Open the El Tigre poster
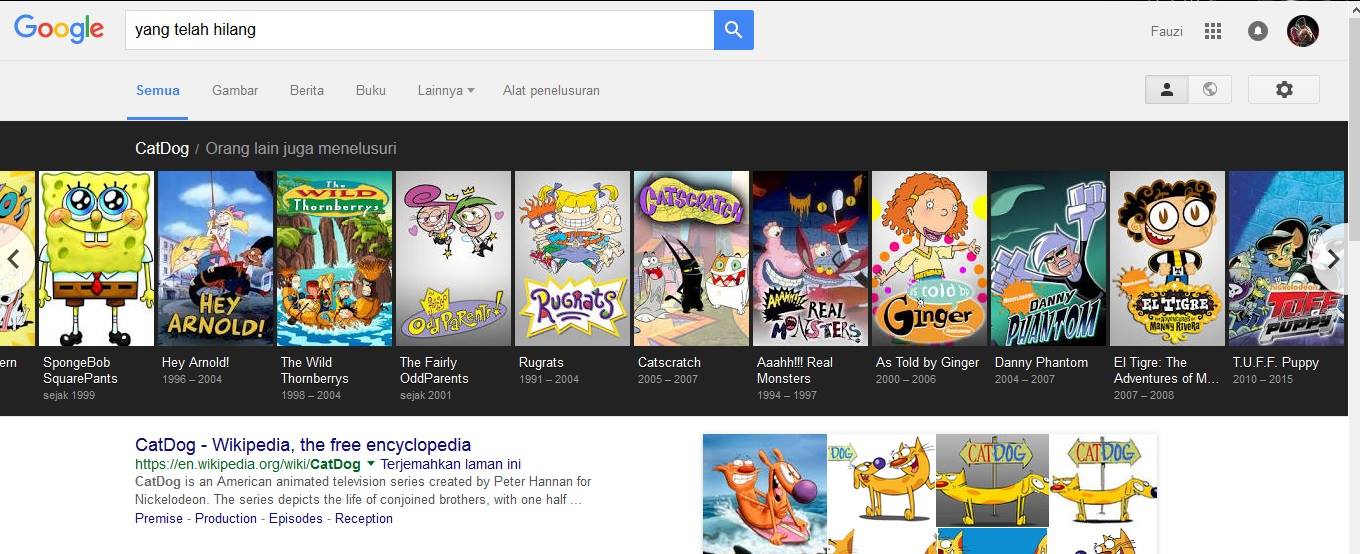The image size is (1360, 554). coord(1167,258)
